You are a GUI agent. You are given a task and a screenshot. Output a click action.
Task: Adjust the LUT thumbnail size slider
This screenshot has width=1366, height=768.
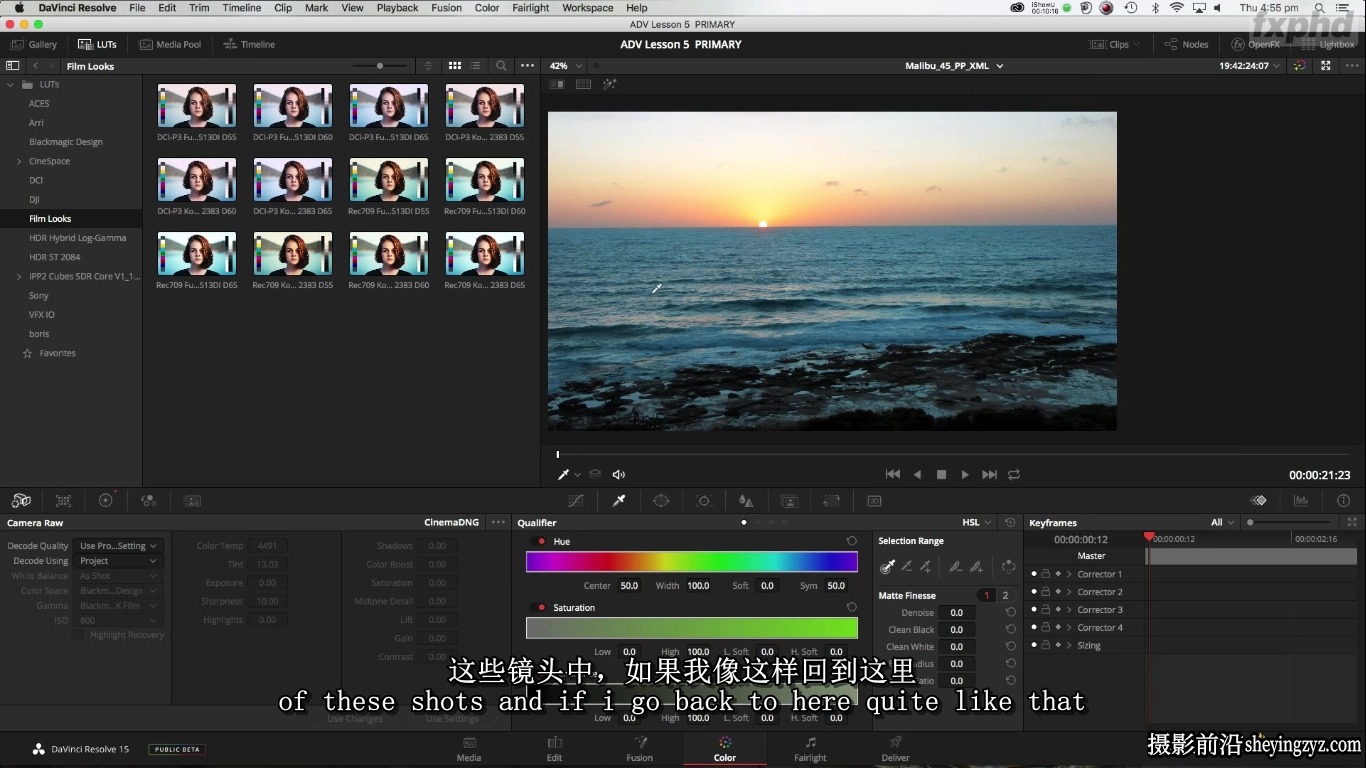pyautogui.click(x=380, y=66)
